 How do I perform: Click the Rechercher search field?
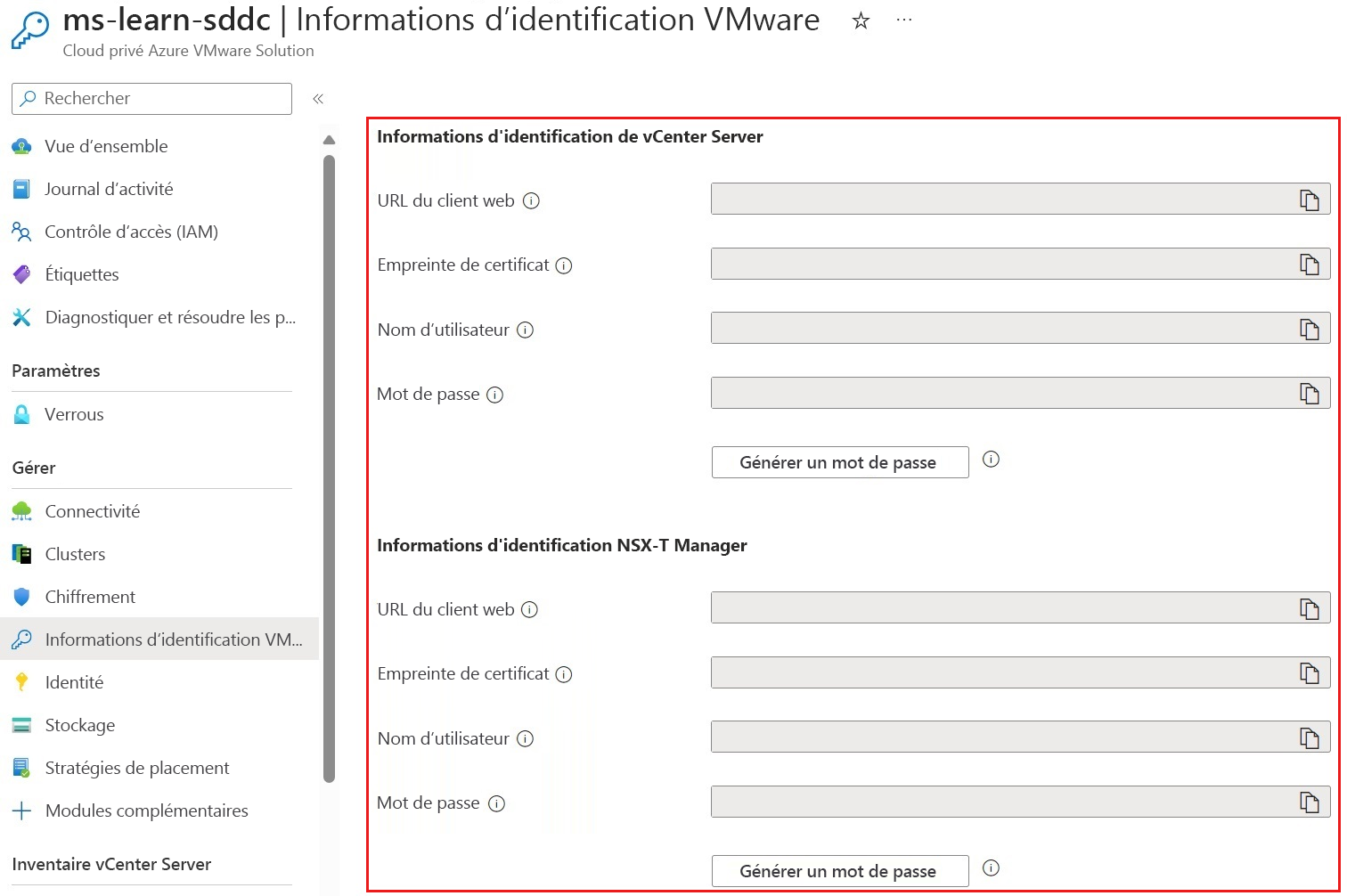pyautogui.click(x=151, y=98)
